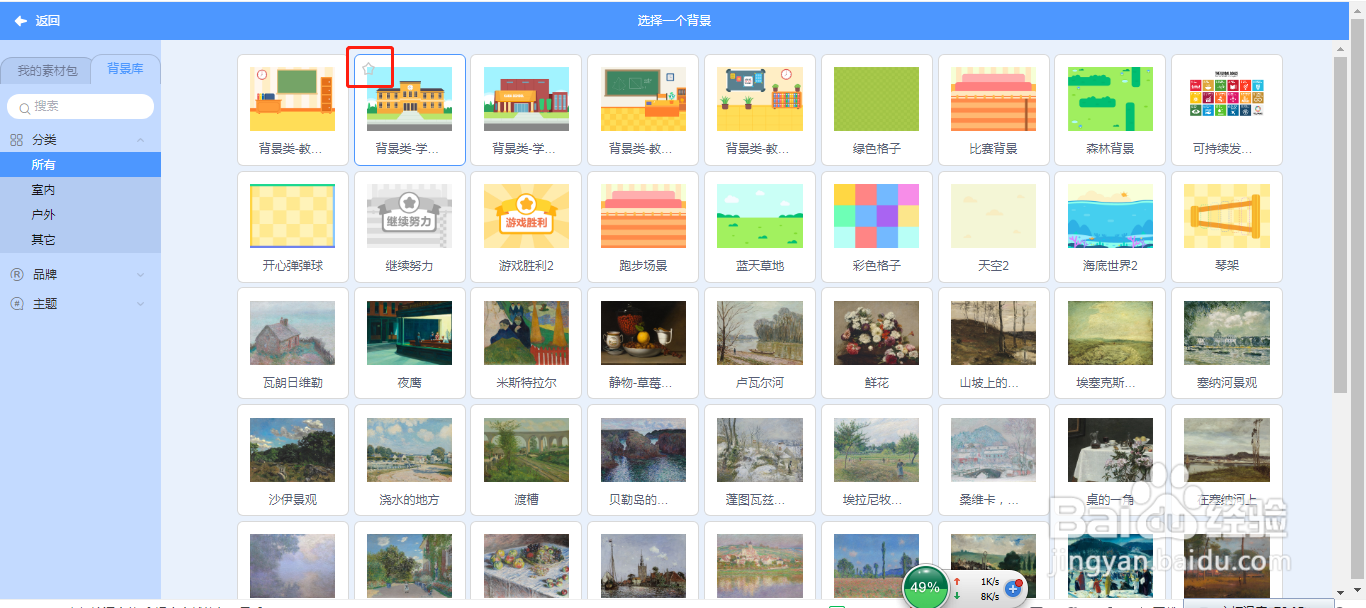Image resolution: width=1366 pixels, height=608 pixels.
Task: Choose the classroom with abacus and bulletin board
Action: [760, 110]
